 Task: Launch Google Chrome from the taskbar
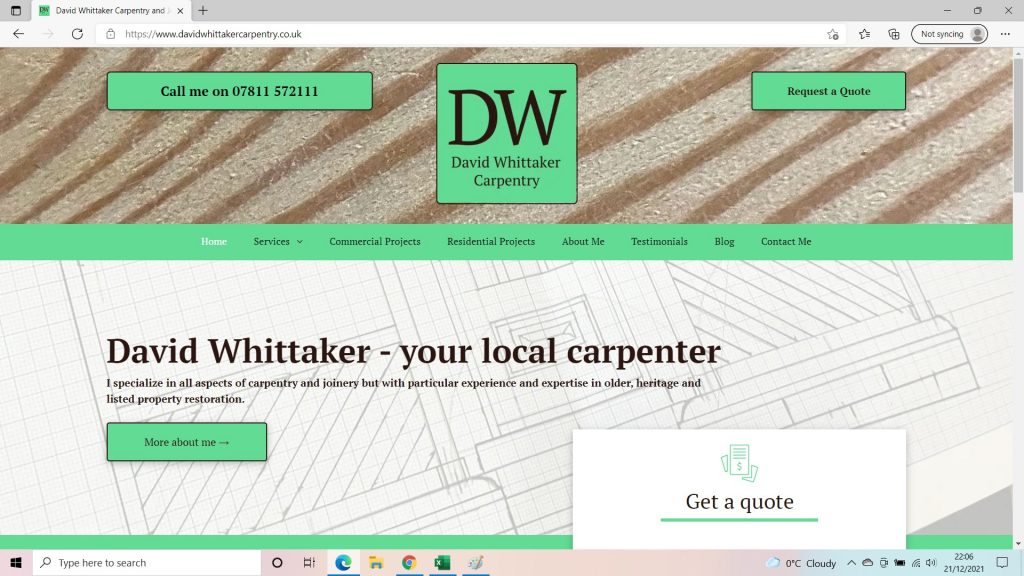(x=409, y=562)
